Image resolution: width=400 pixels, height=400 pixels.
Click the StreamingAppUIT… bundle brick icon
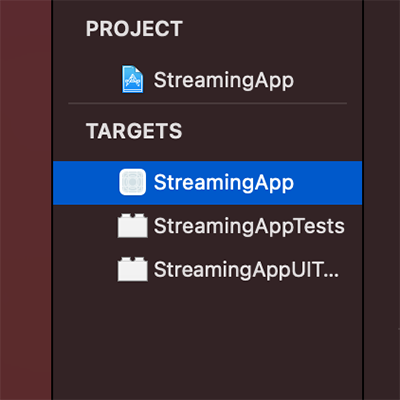pos(133,269)
